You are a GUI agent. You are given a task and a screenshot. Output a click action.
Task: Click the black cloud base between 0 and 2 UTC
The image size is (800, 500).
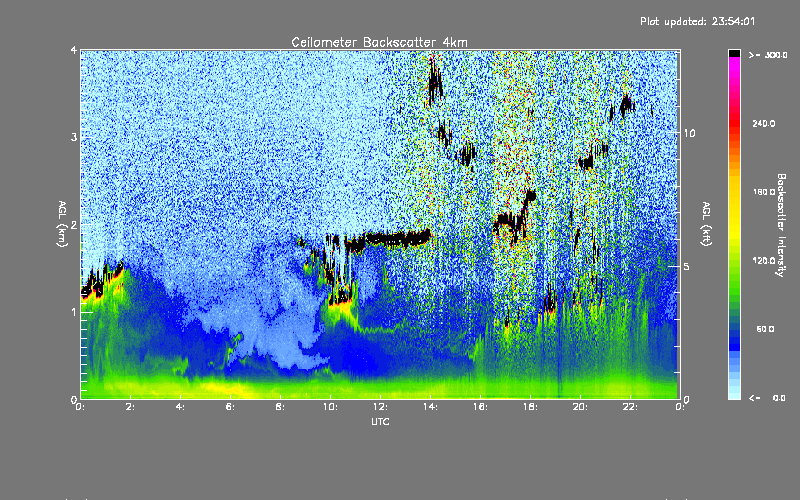102,280
